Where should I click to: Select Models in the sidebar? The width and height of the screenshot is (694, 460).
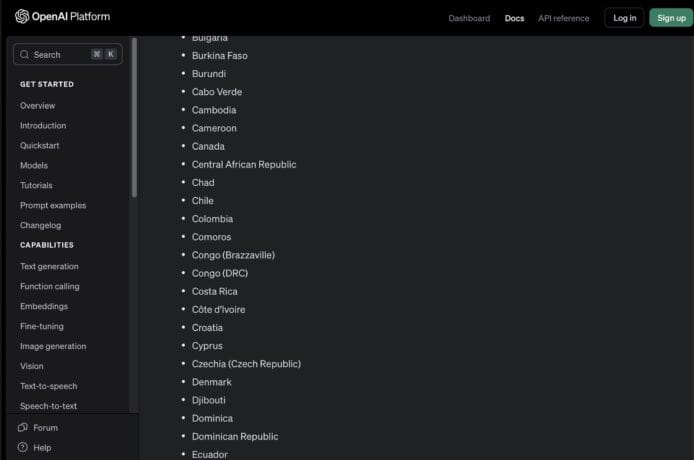34,166
